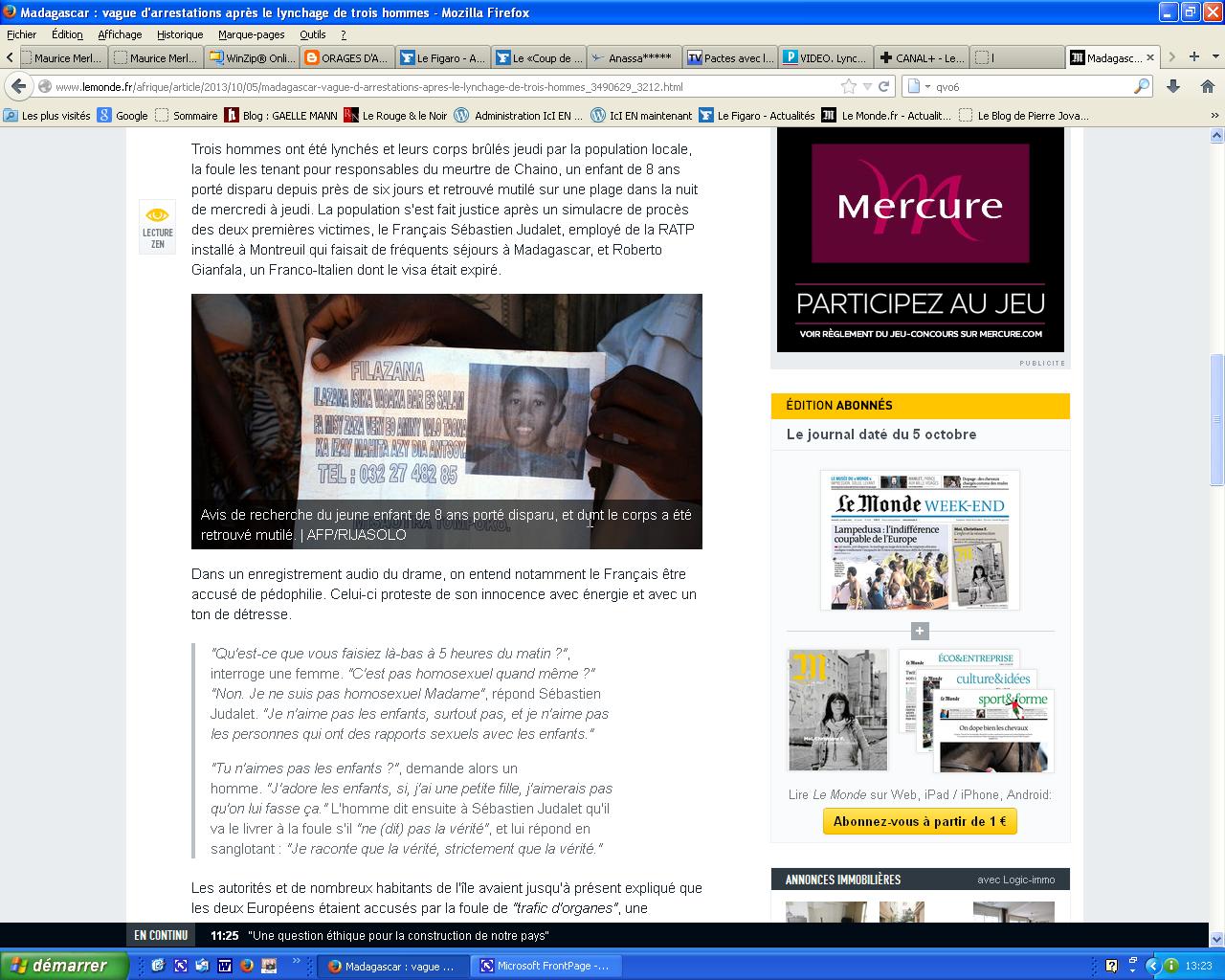Viewport: 1225px width, 980px height.
Task: Click Abonnez-vous à partir de 1 € button
Action: (920, 821)
